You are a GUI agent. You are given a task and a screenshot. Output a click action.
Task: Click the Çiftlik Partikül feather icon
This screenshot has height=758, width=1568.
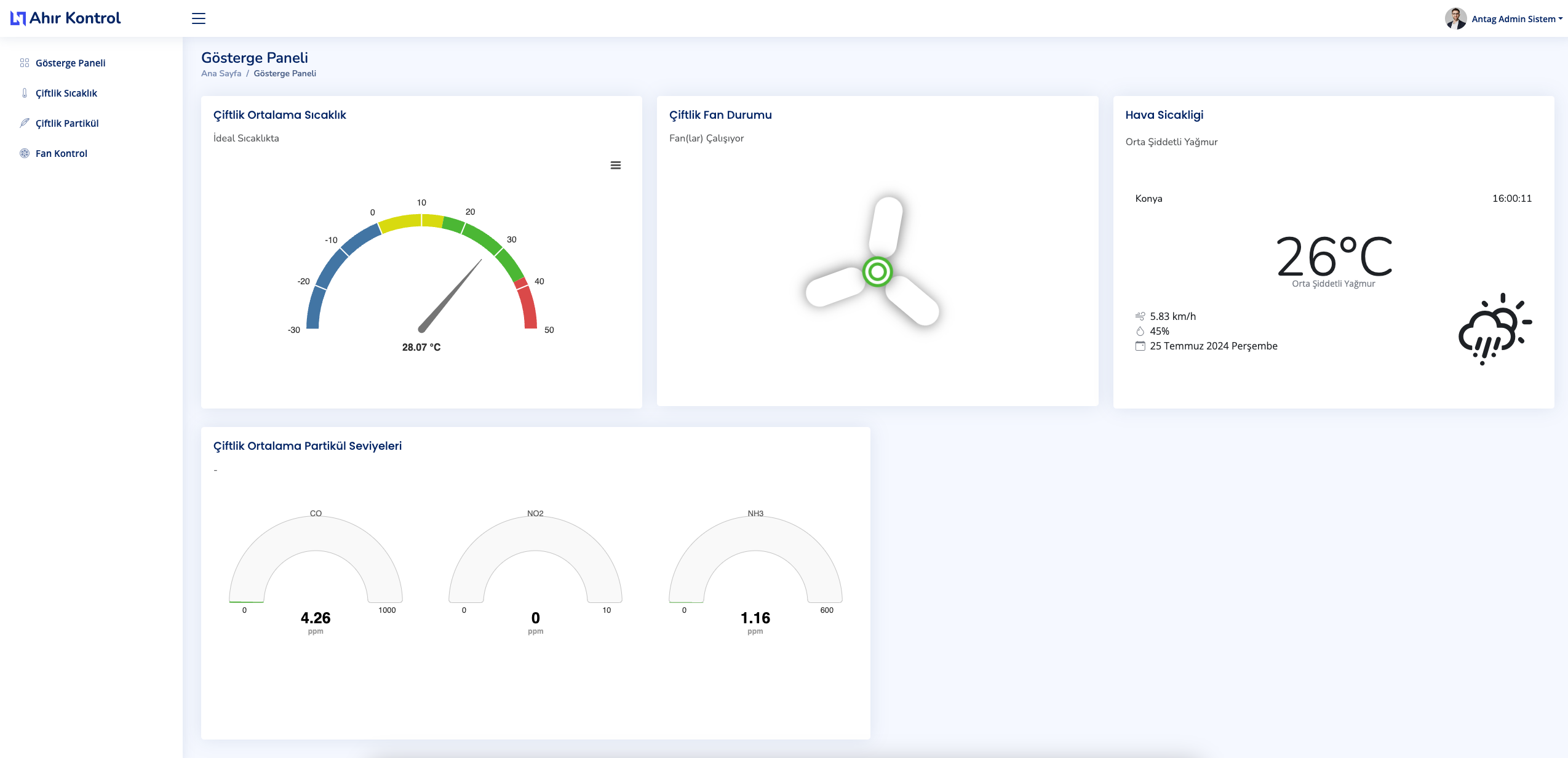click(25, 123)
